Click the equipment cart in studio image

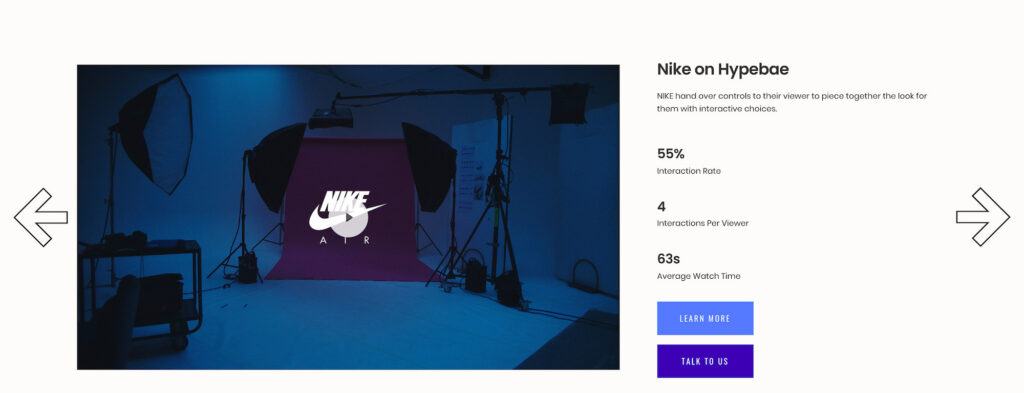(x=140, y=291)
